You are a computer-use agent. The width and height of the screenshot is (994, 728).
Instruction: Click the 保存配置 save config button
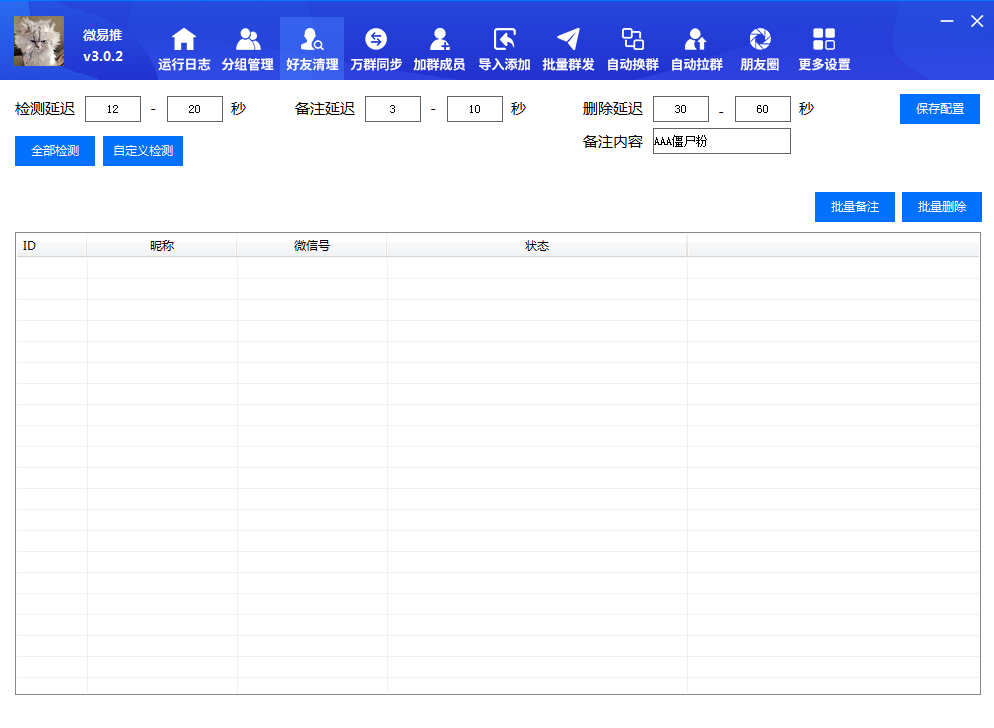939,109
